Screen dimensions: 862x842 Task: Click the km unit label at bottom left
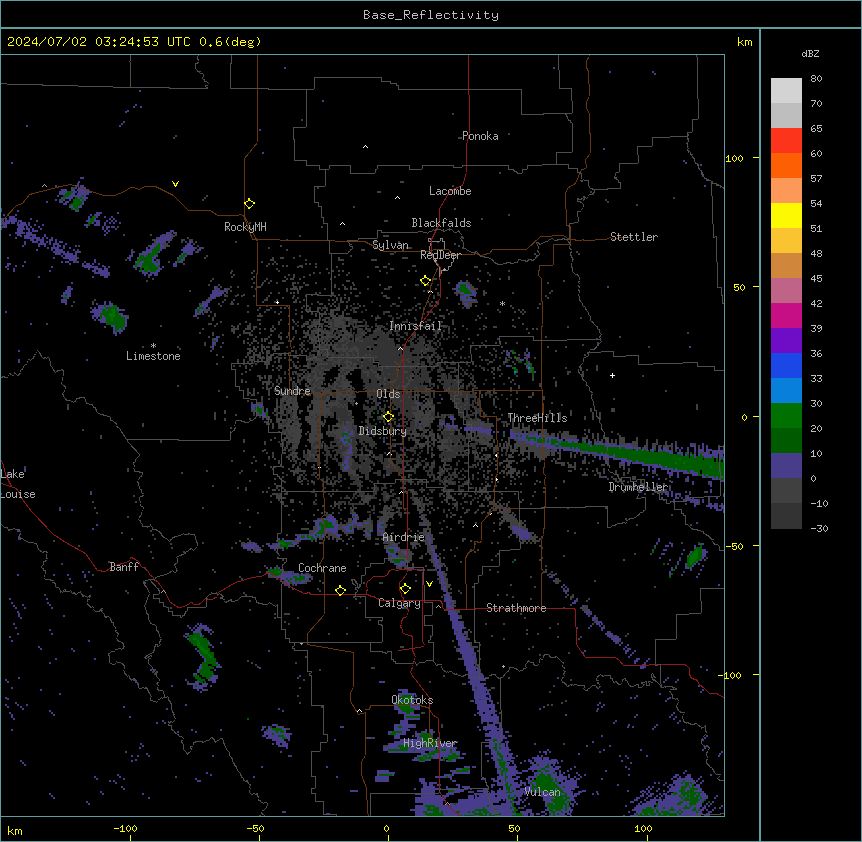click(x=14, y=830)
